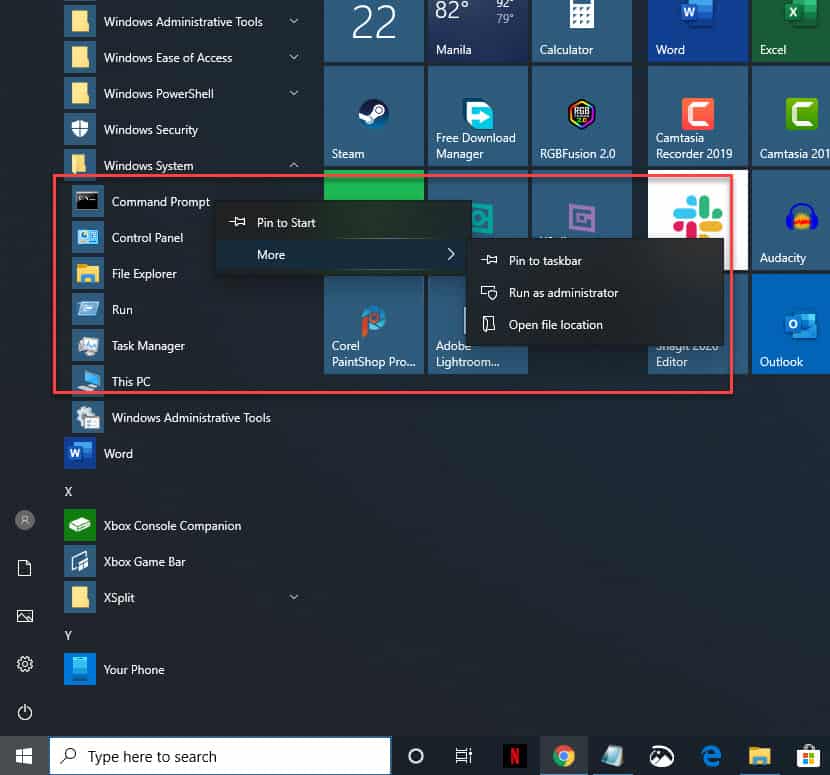Open the Excel tile
The width and height of the screenshot is (830, 775).
pos(791,31)
